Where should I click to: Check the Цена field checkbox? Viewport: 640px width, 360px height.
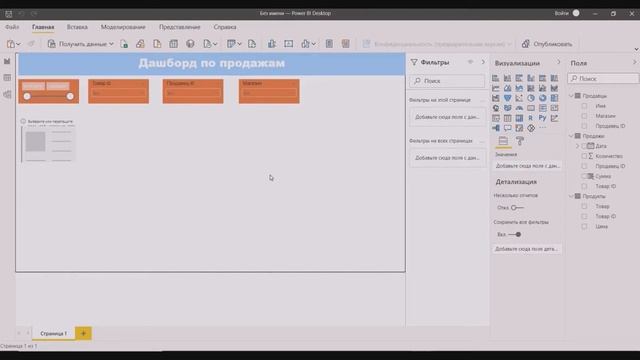[584, 227]
